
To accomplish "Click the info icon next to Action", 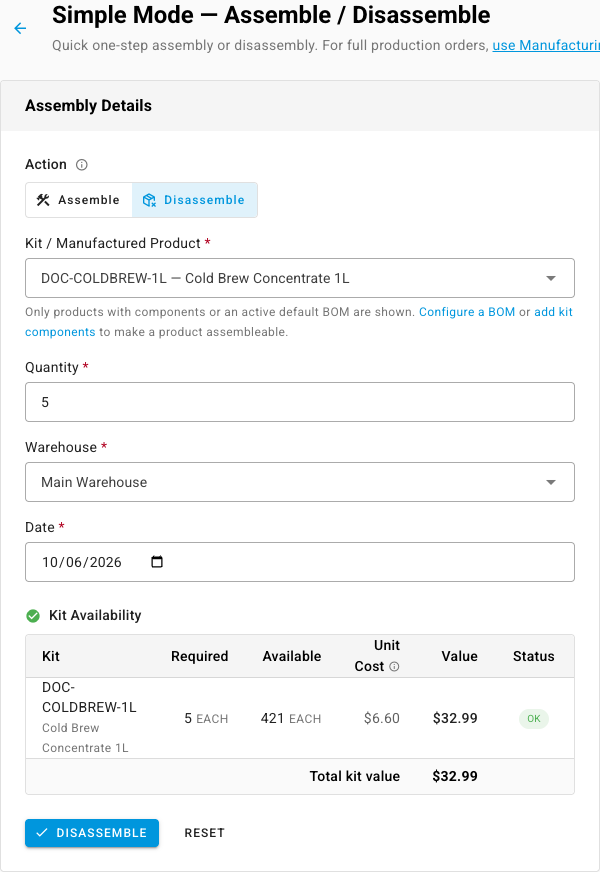I will [x=82, y=165].
